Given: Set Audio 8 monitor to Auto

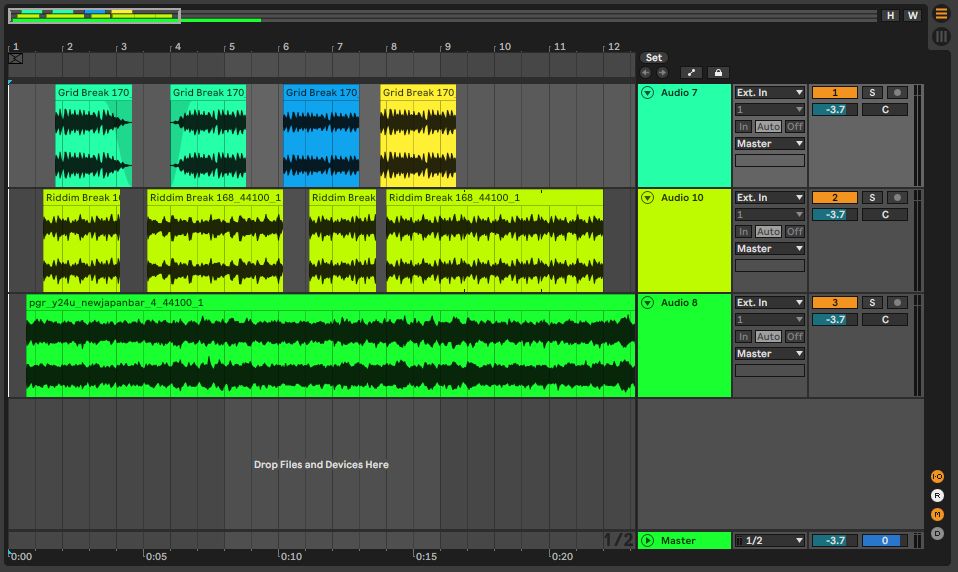Looking at the screenshot, I should 768,337.
